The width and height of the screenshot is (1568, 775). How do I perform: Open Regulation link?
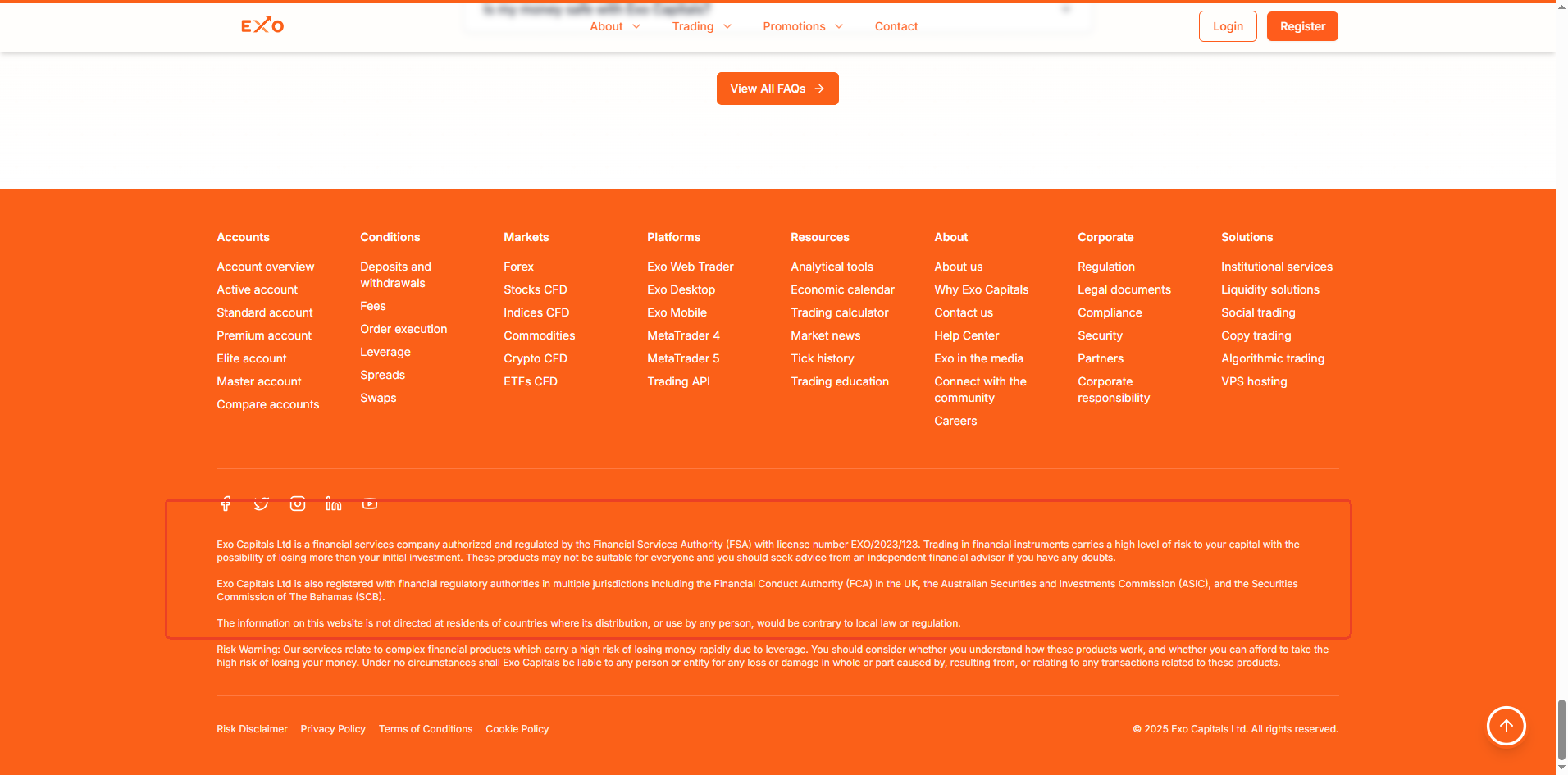(1106, 267)
